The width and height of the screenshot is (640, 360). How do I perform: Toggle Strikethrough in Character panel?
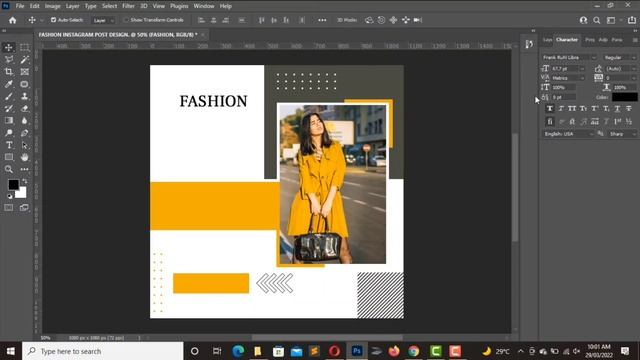(x=629, y=109)
